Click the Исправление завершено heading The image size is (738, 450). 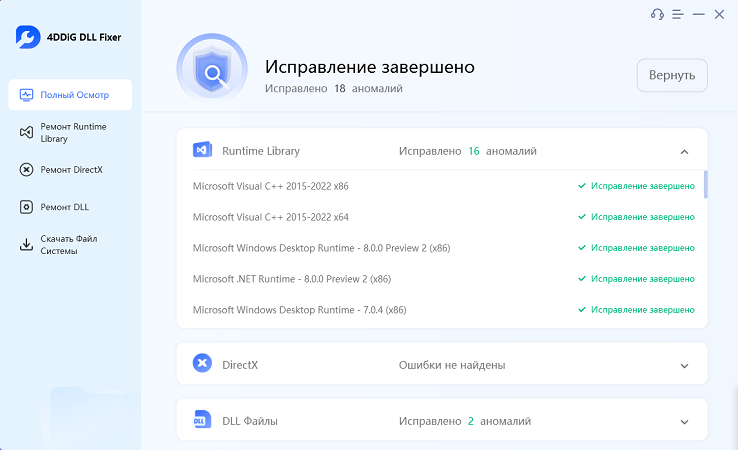(x=369, y=67)
